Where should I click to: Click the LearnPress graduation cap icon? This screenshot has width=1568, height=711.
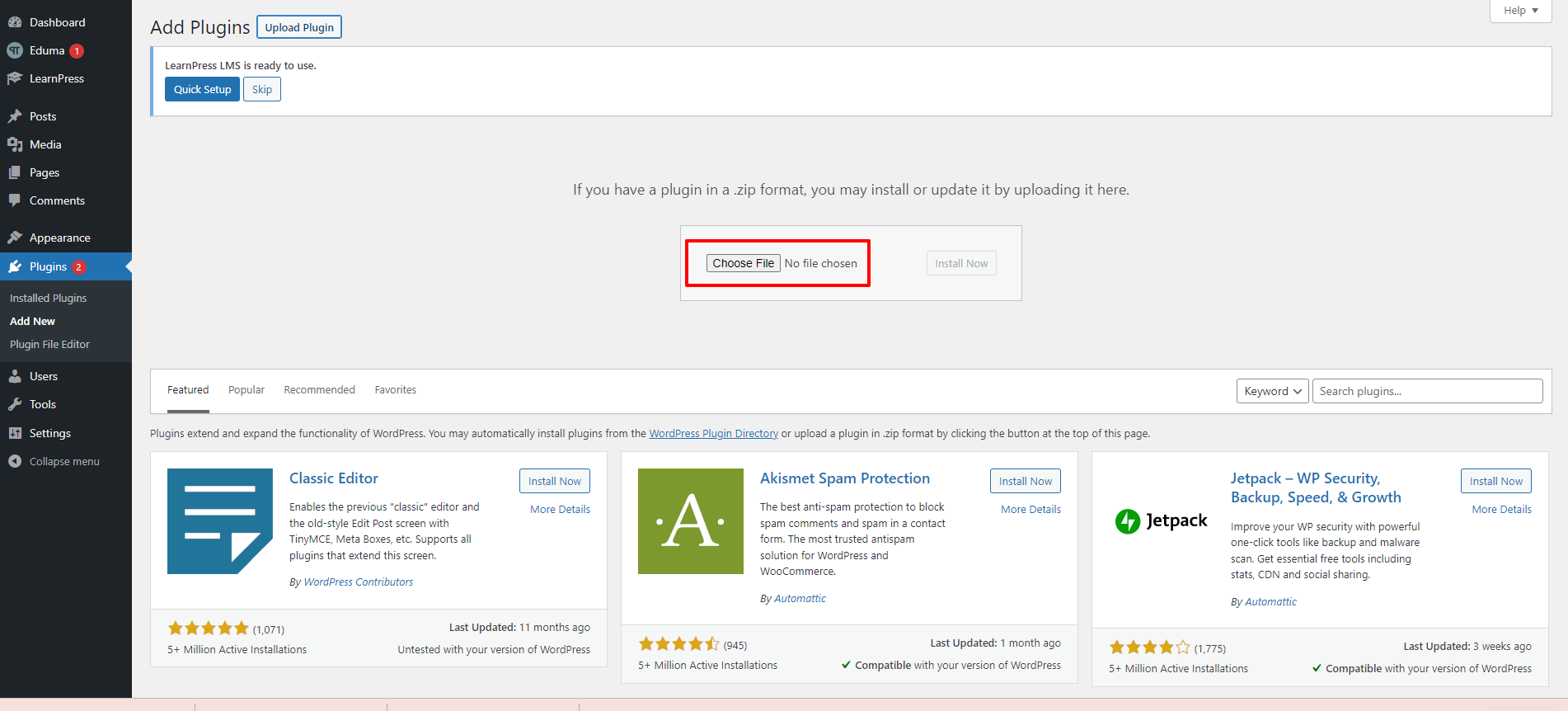tap(15, 78)
